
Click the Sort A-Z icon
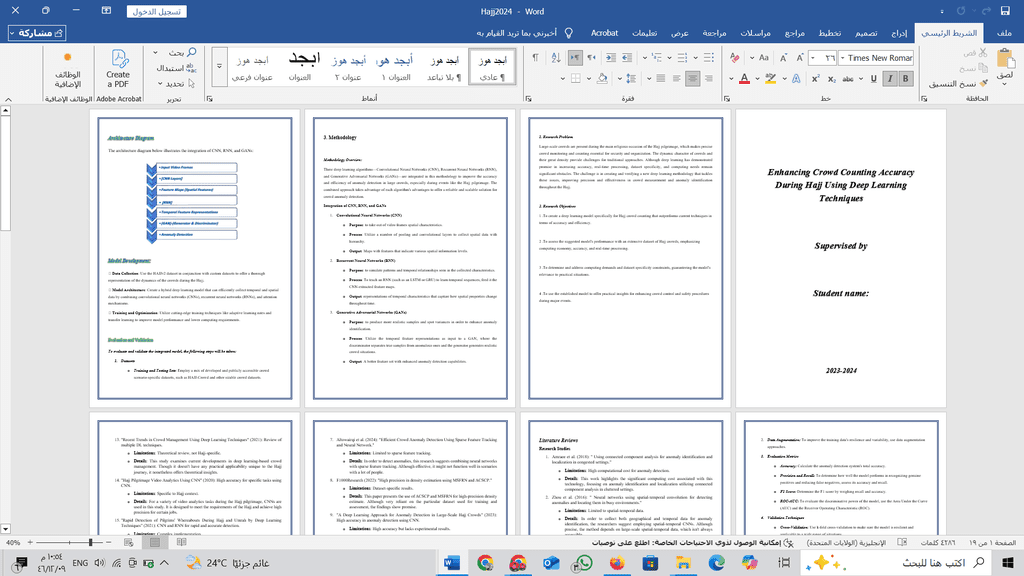(556, 58)
